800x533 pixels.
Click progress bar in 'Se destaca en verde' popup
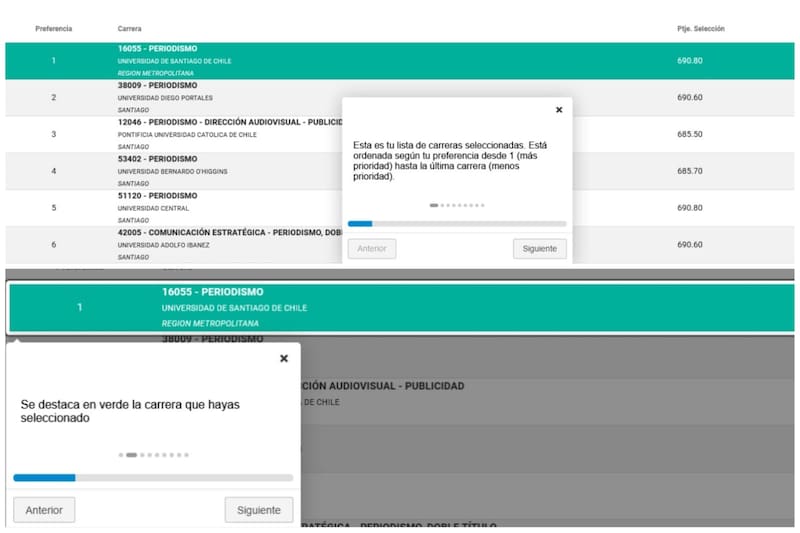coord(153,478)
